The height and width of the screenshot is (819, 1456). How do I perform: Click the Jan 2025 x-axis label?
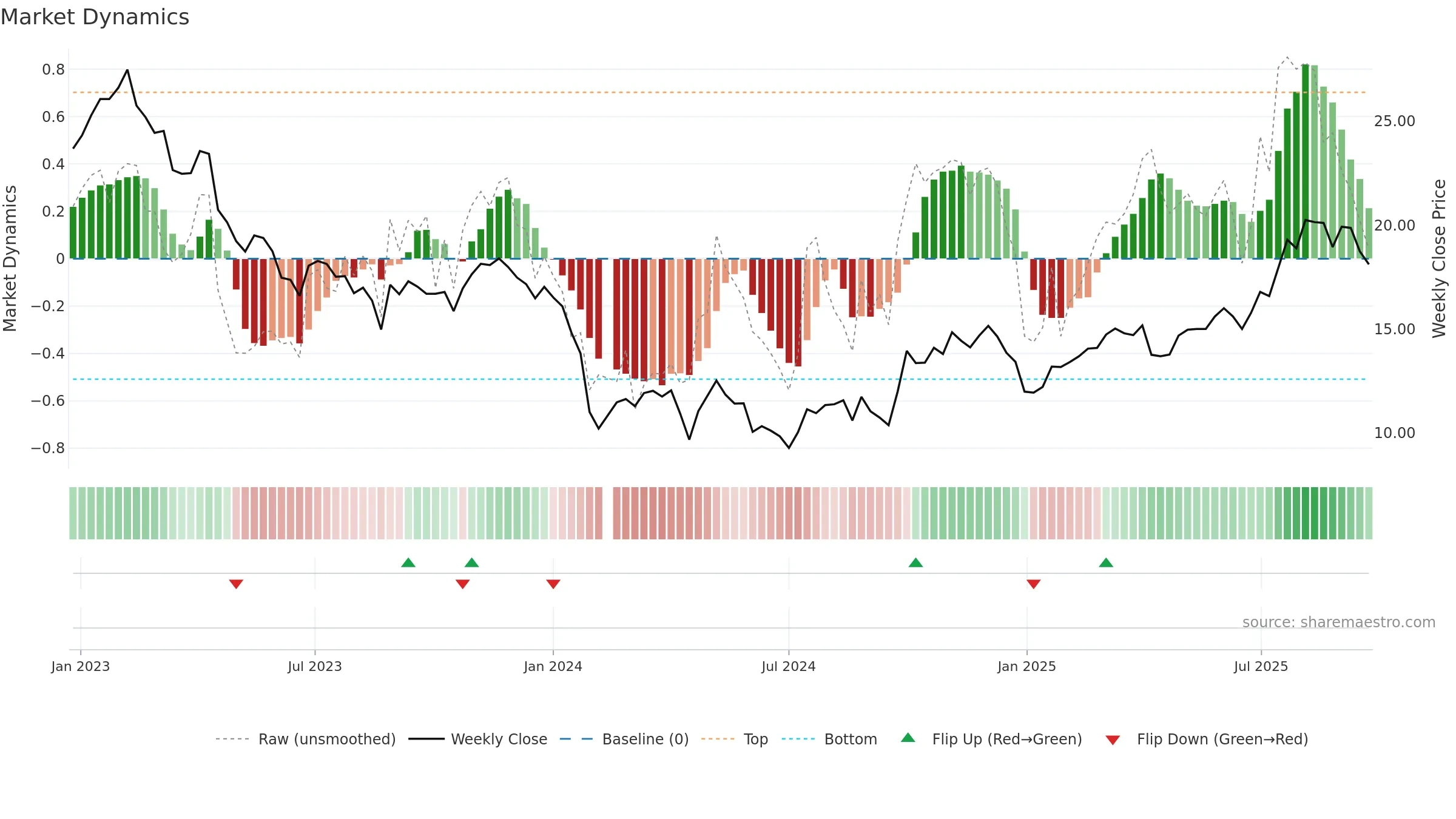click(1027, 666)
